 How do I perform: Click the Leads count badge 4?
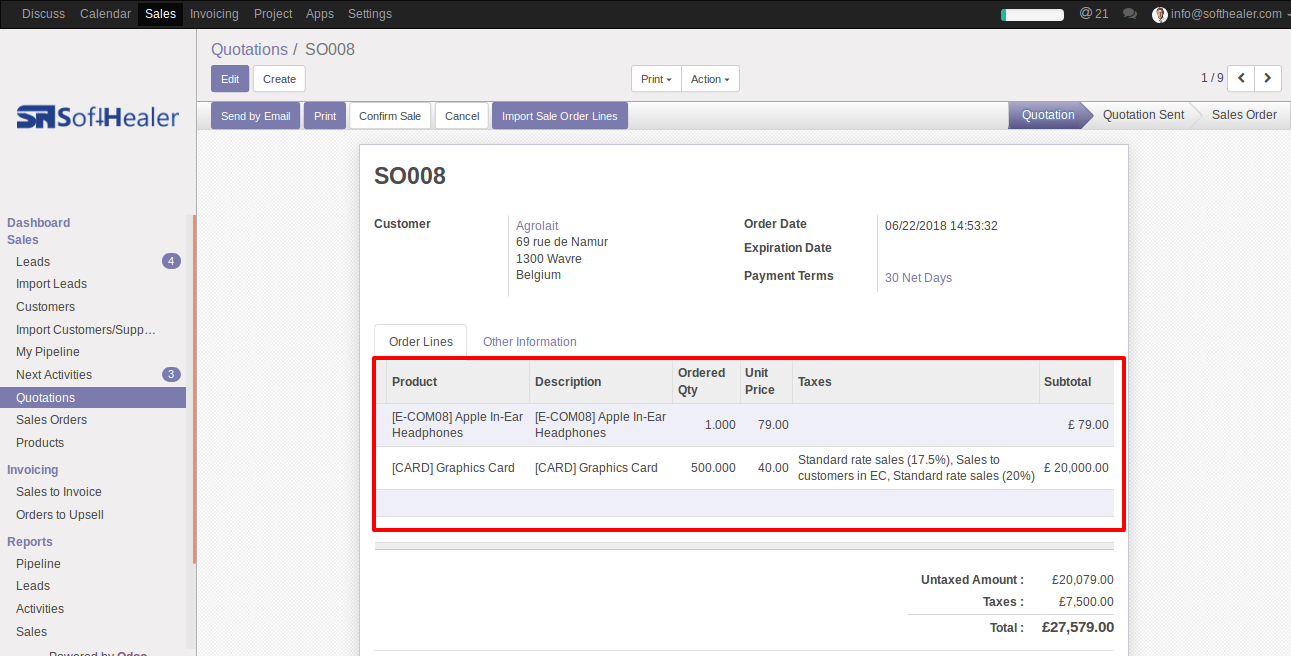tap(171, 261)
